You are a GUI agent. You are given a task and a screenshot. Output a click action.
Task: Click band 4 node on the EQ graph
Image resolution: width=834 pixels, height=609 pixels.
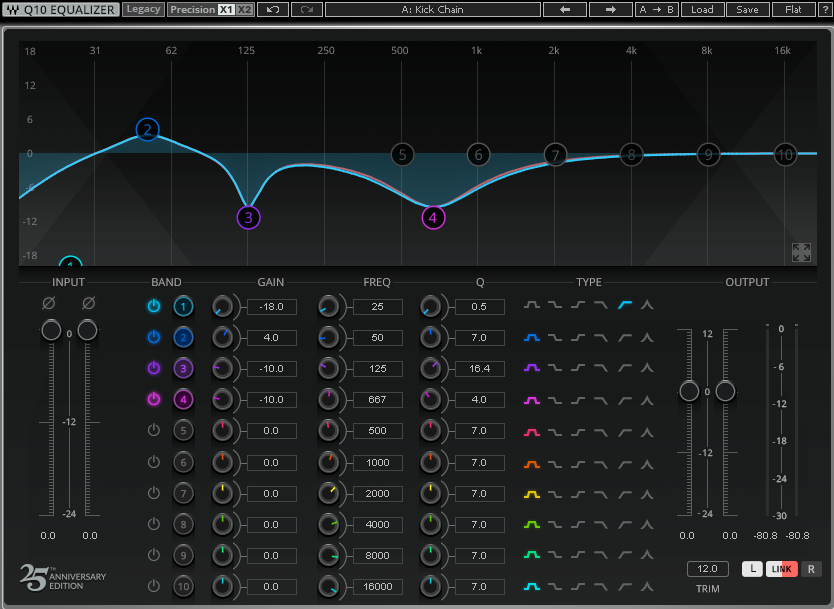click(433, 218)
